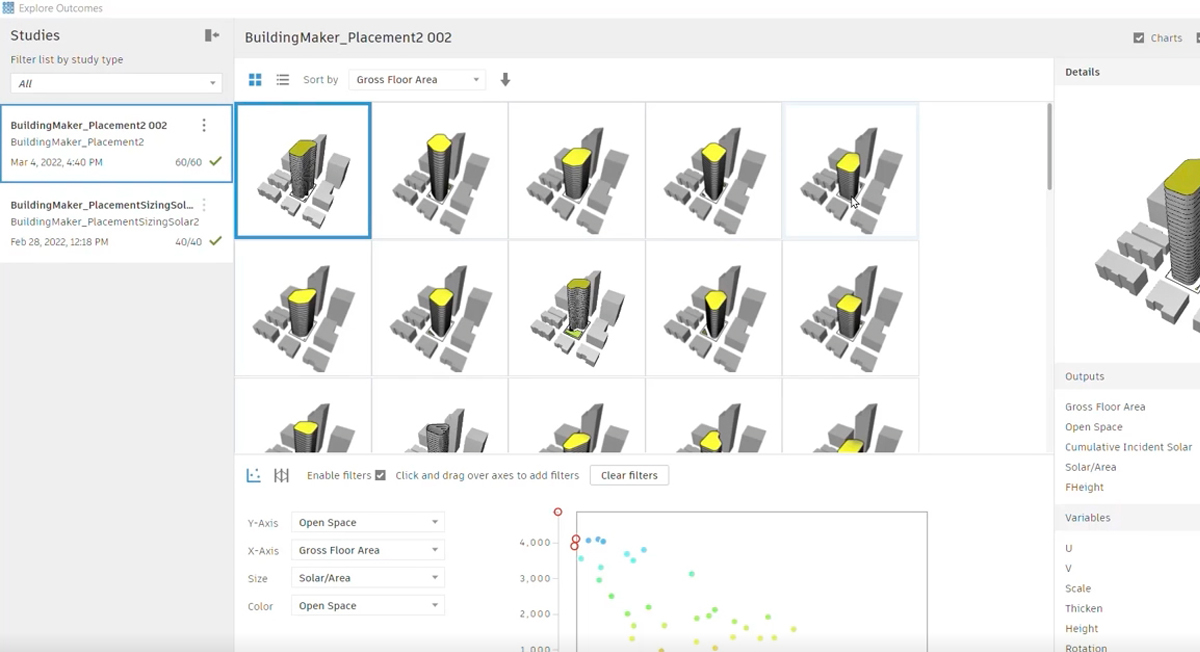Select the BuildingMaker_Placement2 002 study

coord(116,143)
